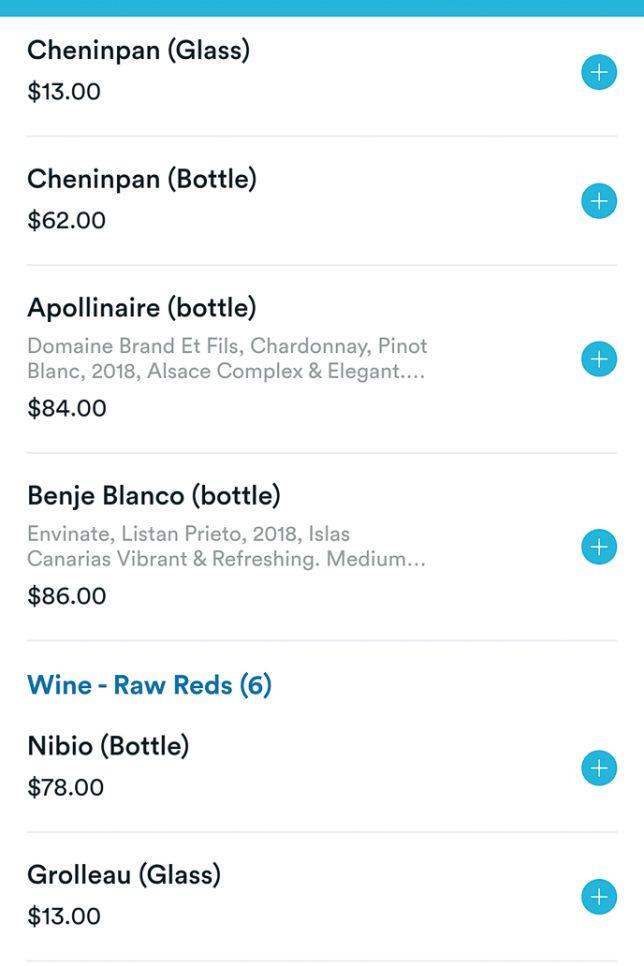Expand Benje Blanco truncated description text
644x966 pixels.
point(227,547)
